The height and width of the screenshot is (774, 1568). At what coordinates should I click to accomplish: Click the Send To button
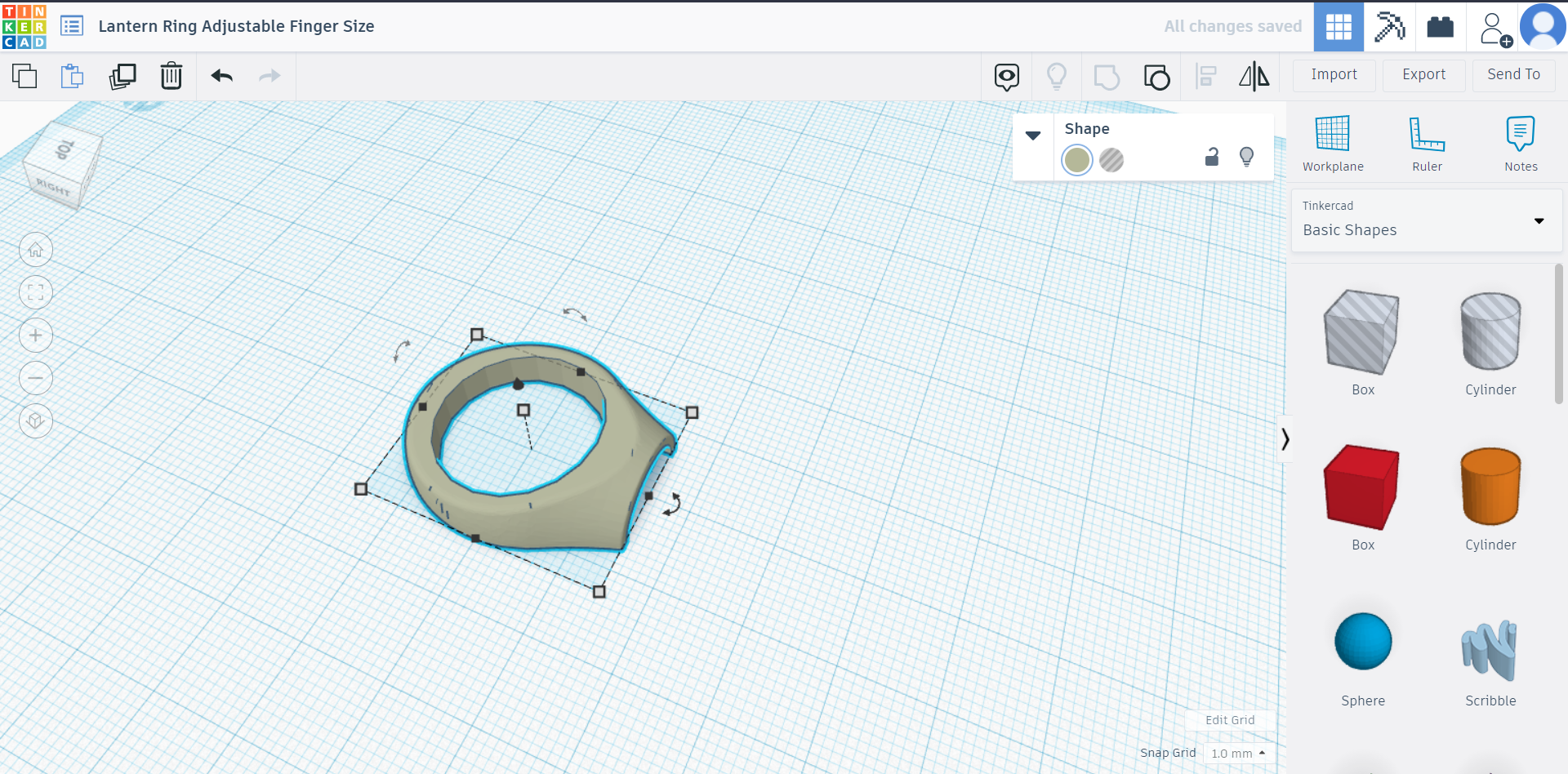pos(1514,75)
